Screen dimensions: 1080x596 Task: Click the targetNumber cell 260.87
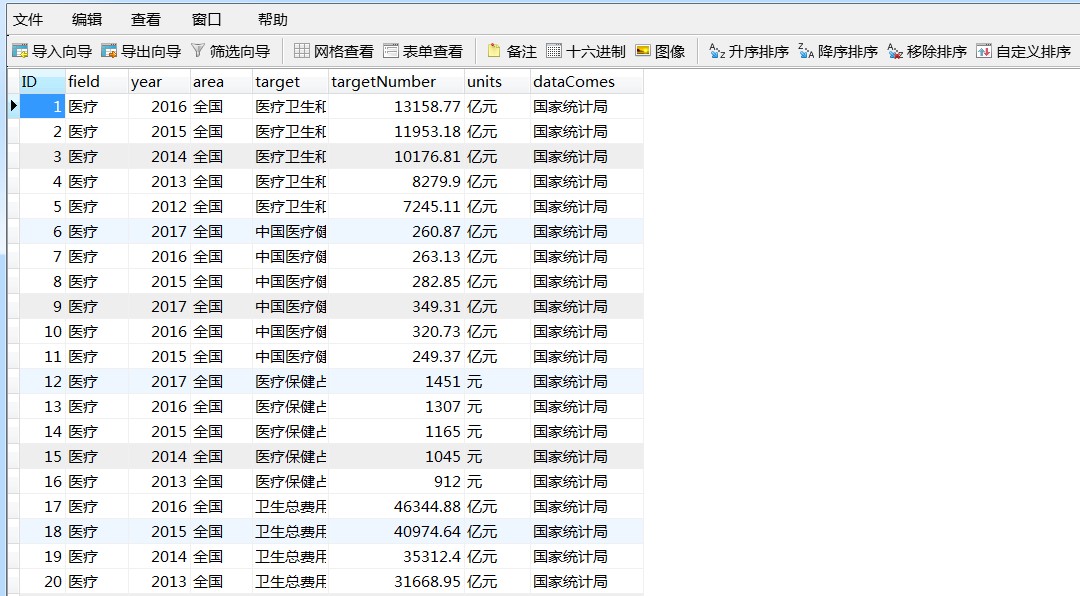pos(397,232)
